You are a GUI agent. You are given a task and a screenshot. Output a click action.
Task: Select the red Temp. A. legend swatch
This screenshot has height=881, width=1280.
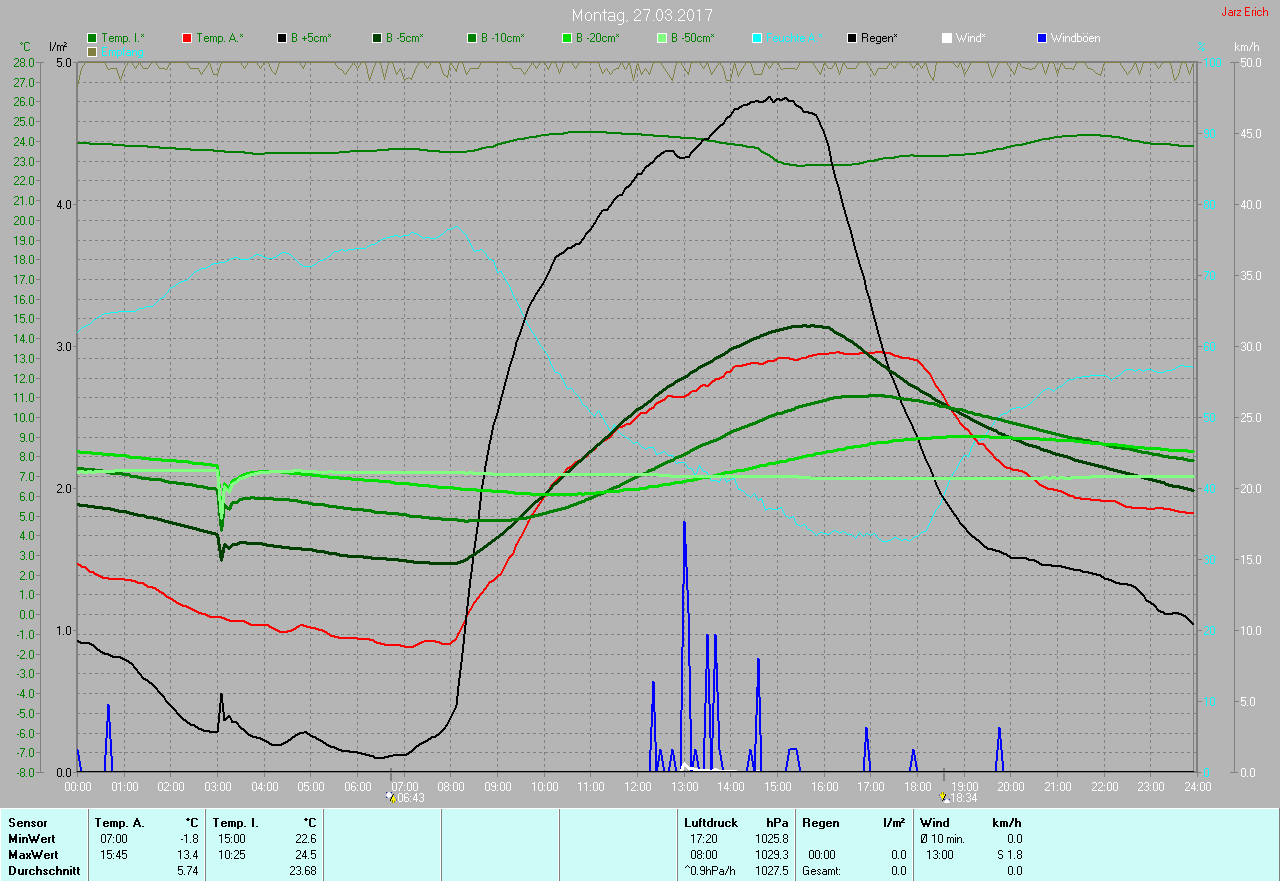(187, 38)
